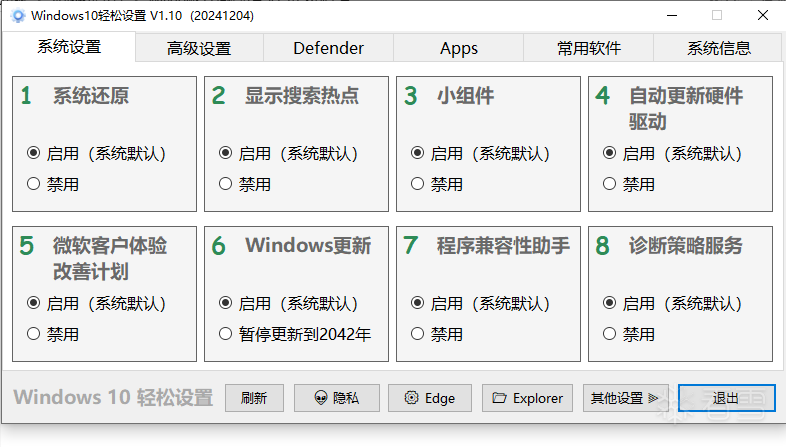Select 禁用 for 显示搜索热点

tap(245, 184)
